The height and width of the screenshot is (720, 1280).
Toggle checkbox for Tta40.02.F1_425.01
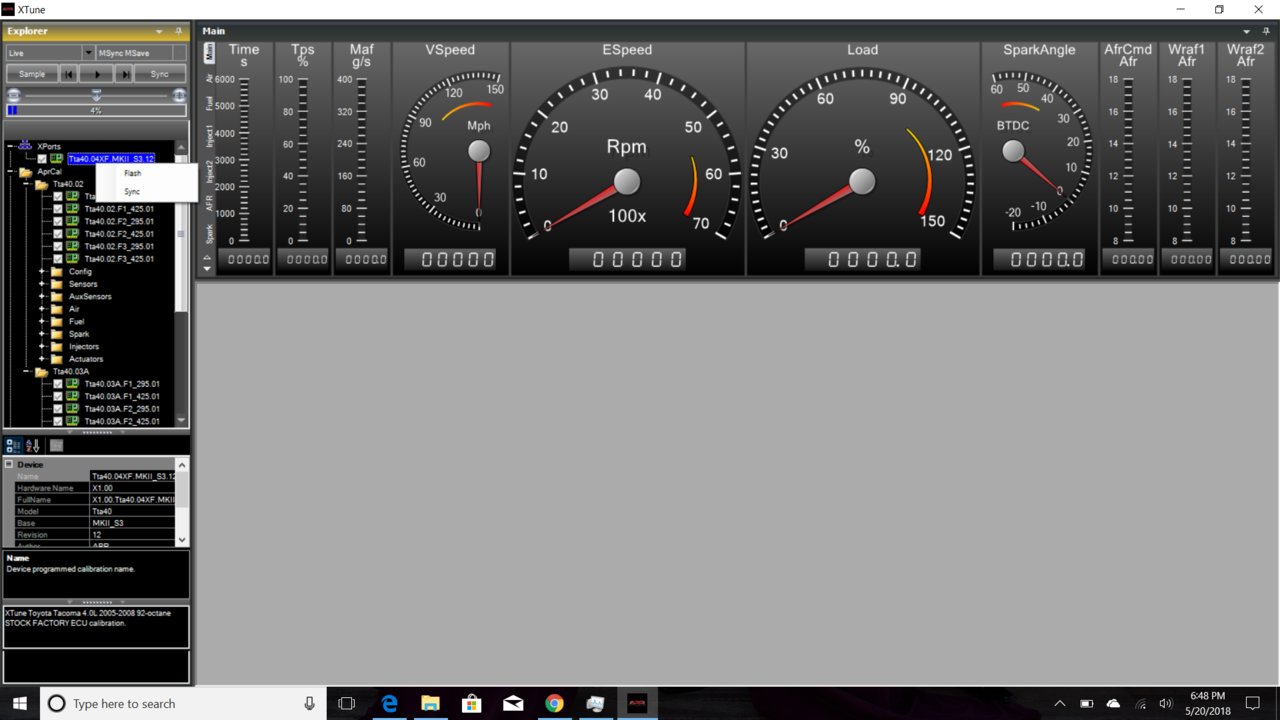[x=58, y=209]
